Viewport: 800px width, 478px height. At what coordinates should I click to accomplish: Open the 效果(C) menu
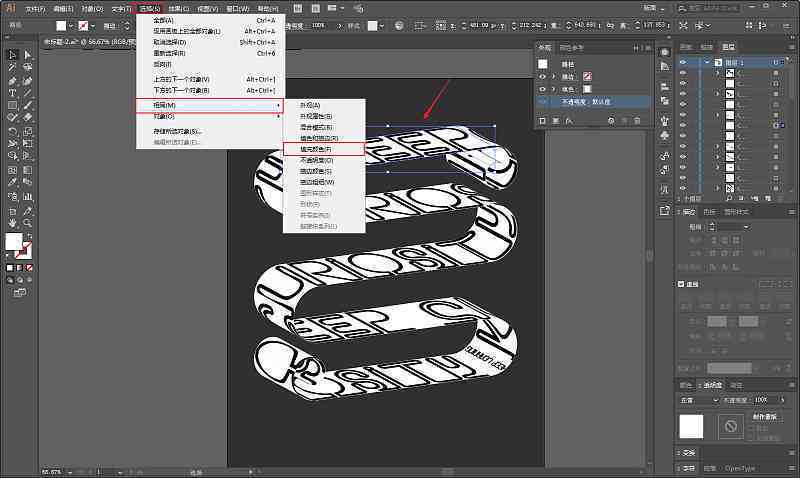point(179,9)
